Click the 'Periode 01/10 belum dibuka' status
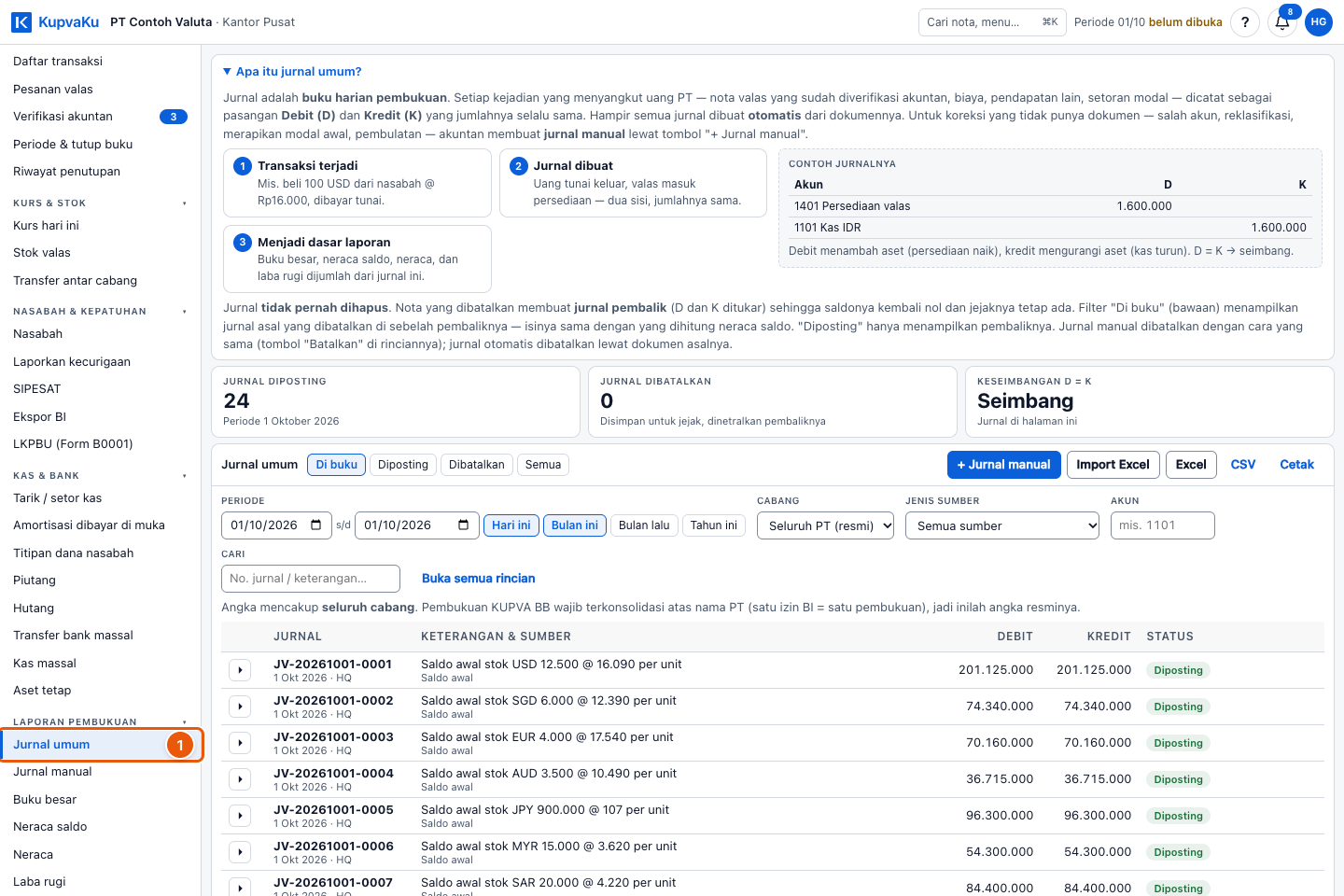 1148,22
